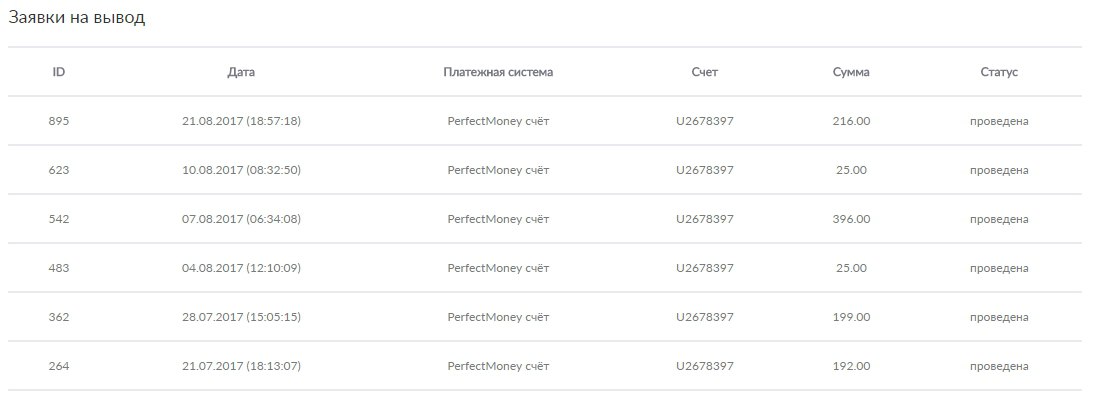Viewport: 1096px width, 410px height.
Task: Click the Дата column header
Action: click(241, 72)
